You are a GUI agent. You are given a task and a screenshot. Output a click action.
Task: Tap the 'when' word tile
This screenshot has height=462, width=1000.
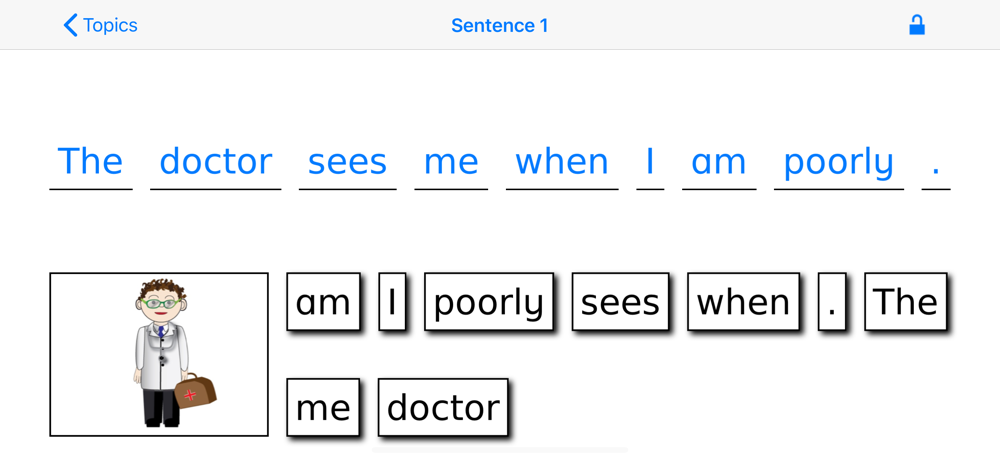pos(743,302)
